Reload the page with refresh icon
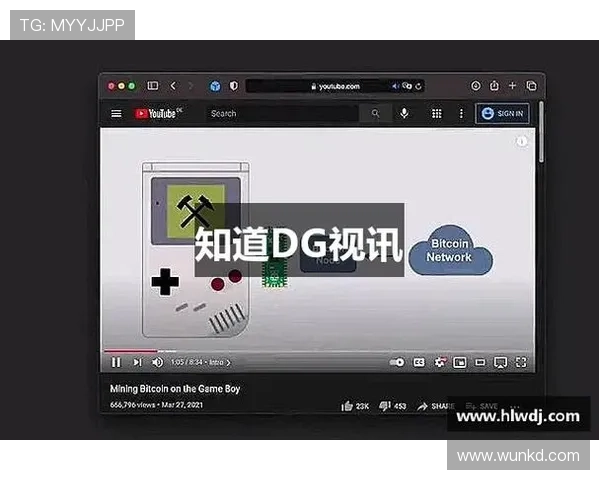Image resolution: width=600 pixels, height=480 pixels. (419, 86)
